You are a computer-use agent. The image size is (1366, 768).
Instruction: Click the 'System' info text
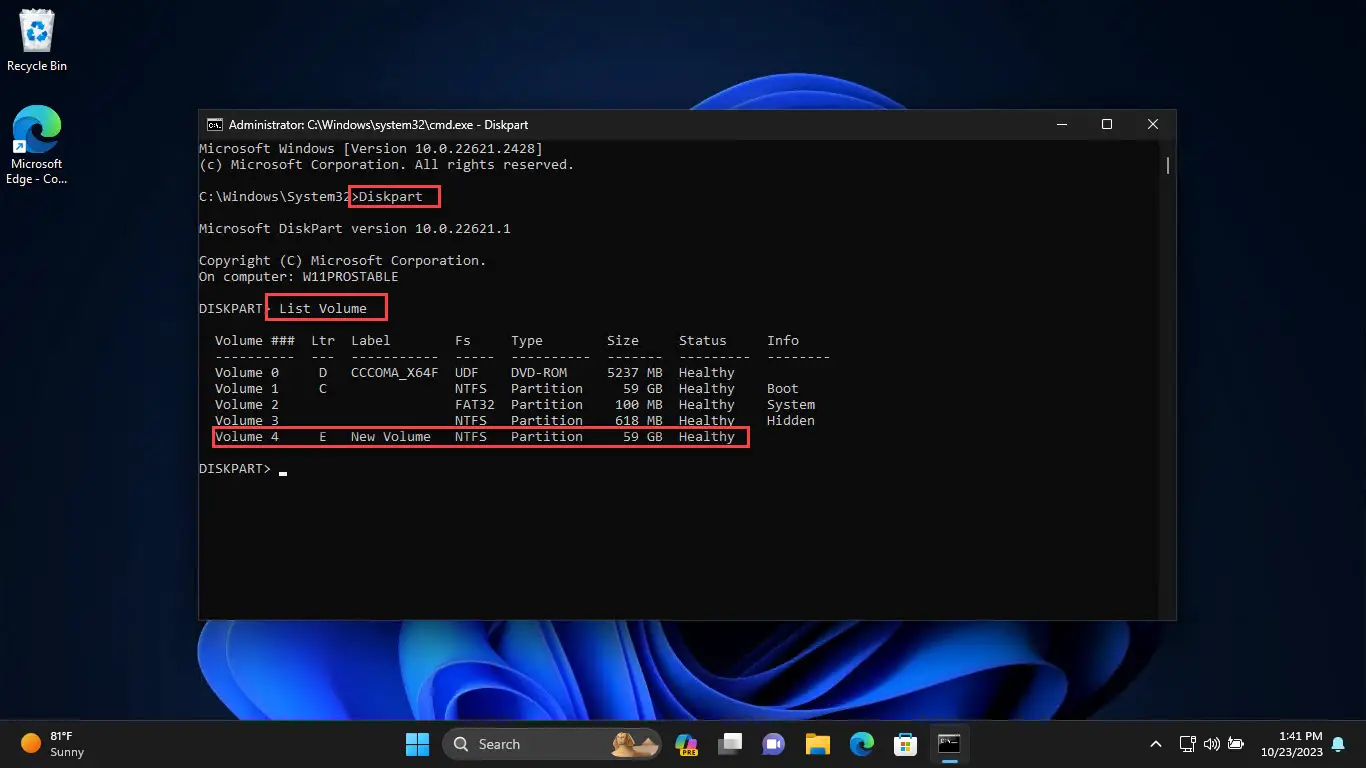pyautogui.click(x=791, y=405)
